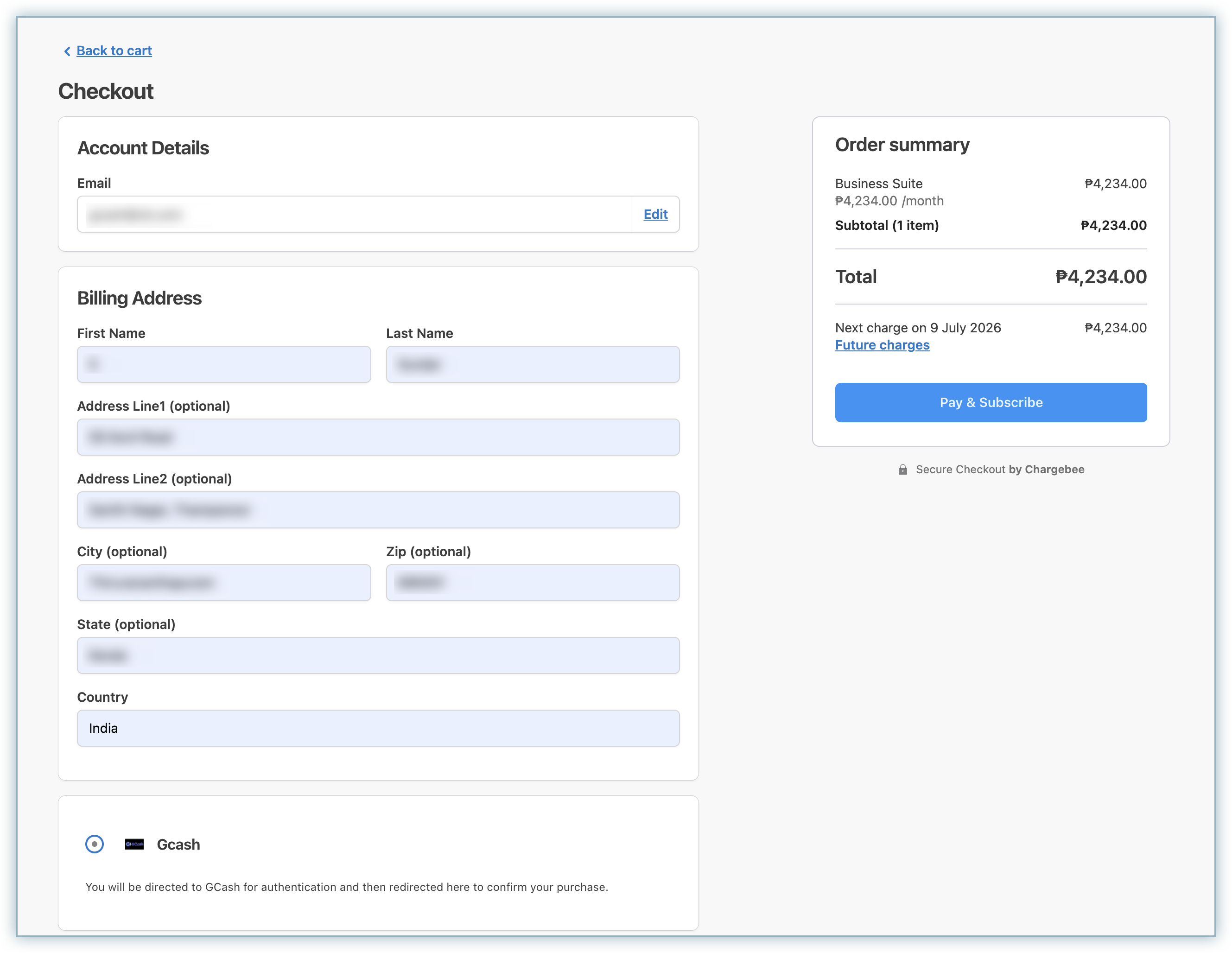Click the back chevron arrow icon
1232x953 pixels.
[x=67, y=51]
